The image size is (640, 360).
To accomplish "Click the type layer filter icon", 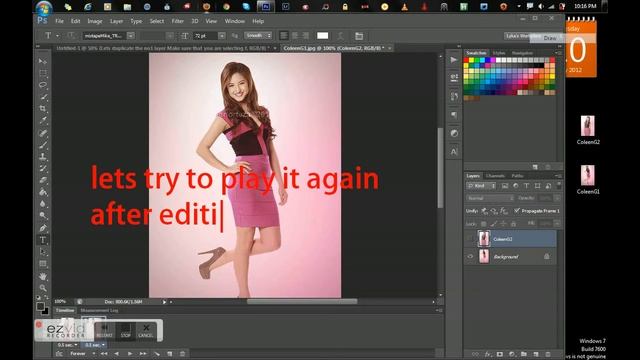I will point(527,186).
